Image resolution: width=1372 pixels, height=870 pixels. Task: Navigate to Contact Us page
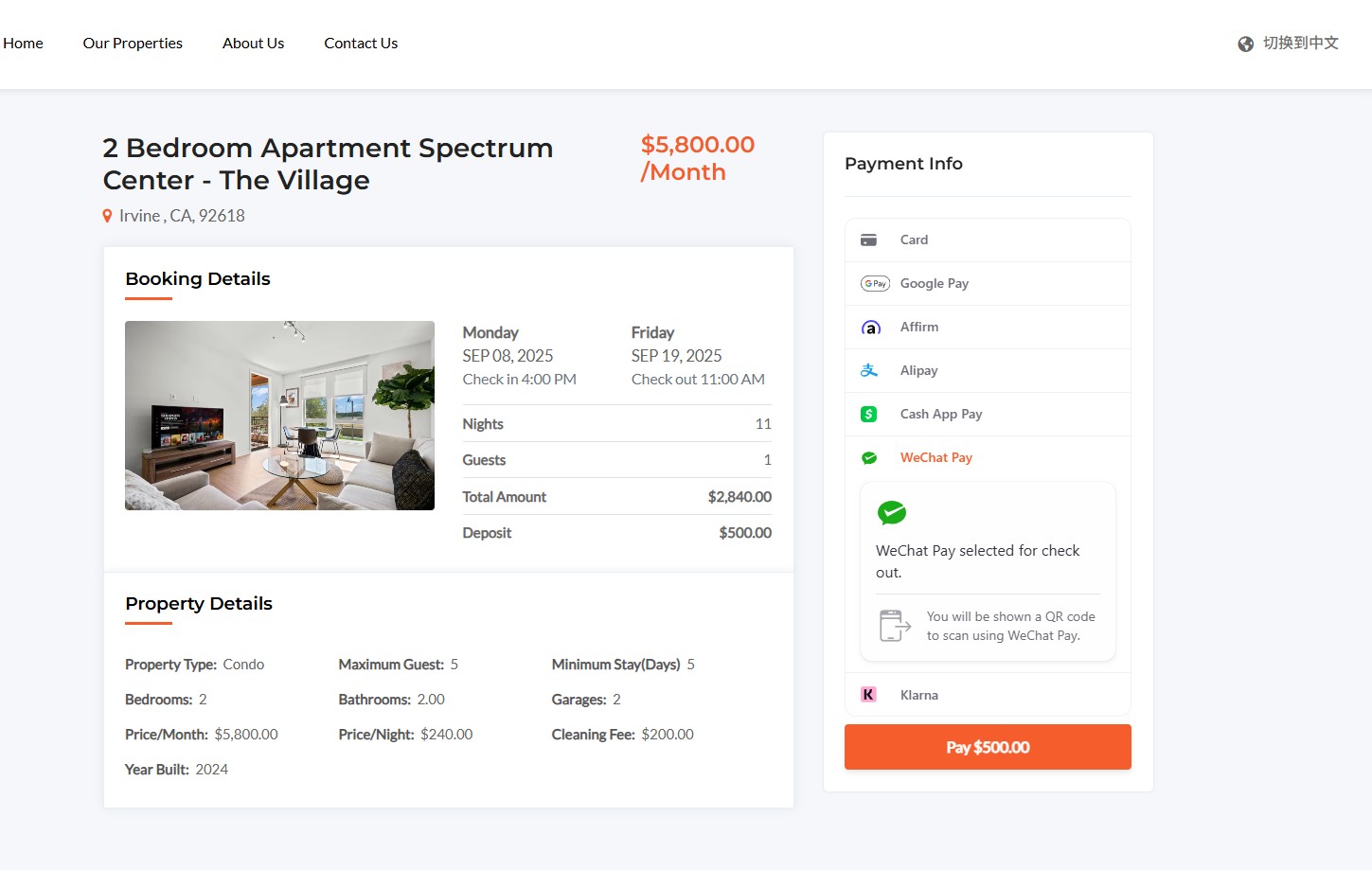(x=361, y=44)
